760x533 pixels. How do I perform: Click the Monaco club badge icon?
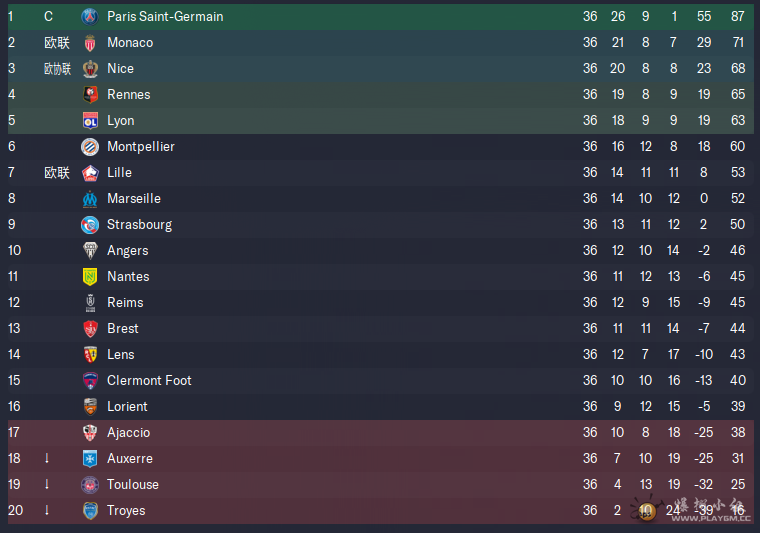tap(90, 43)
